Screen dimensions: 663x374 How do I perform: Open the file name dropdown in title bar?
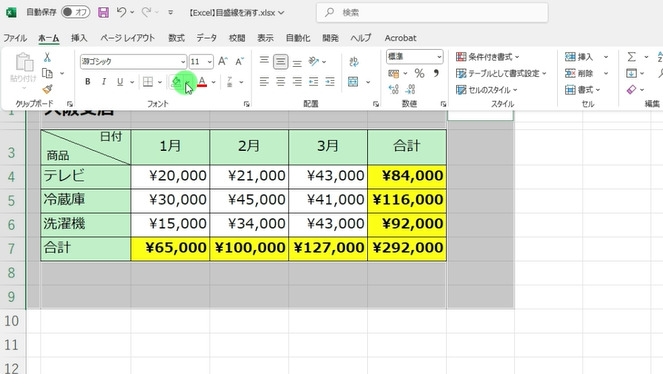point(282,13)
